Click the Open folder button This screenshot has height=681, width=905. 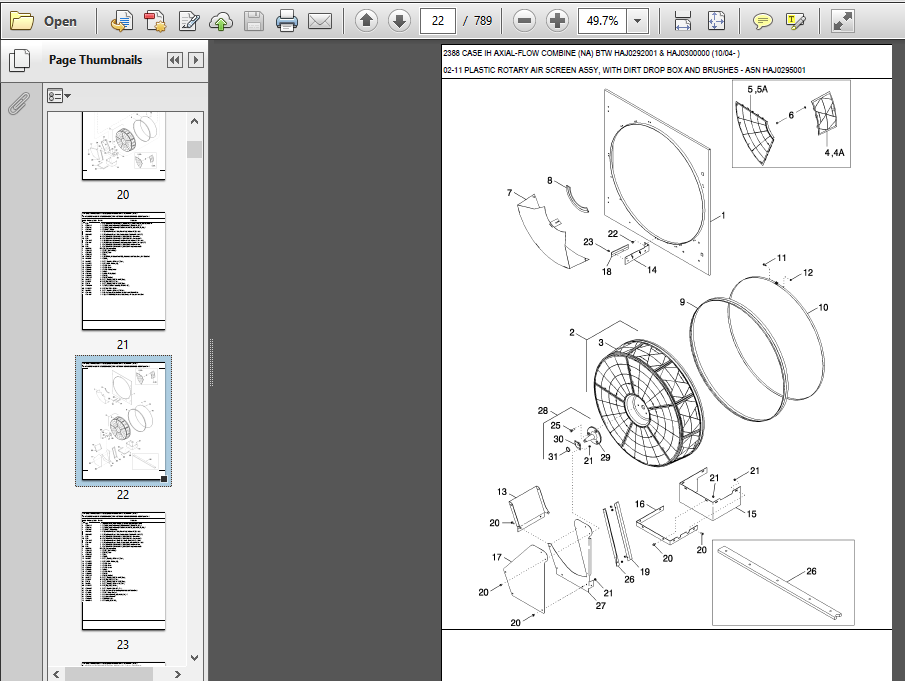pos(44,21)
